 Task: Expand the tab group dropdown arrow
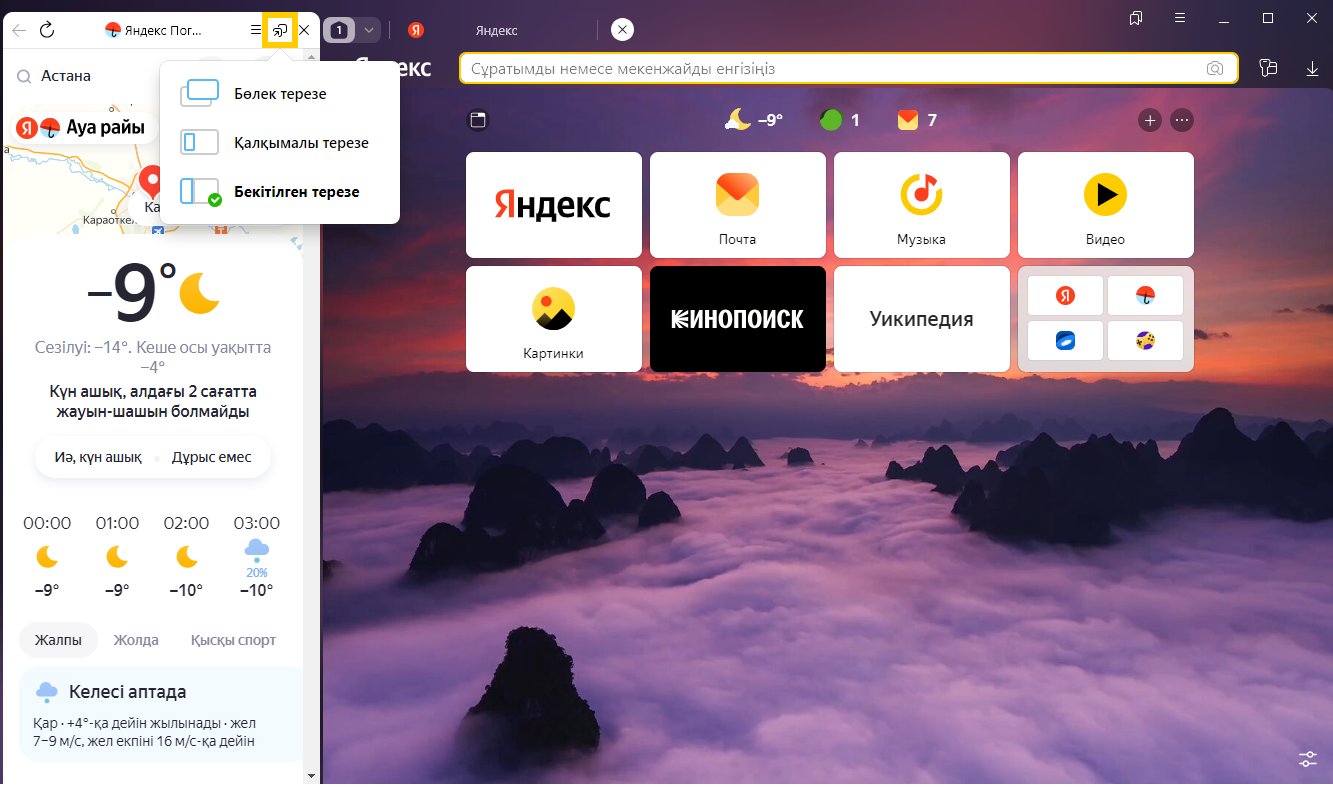click(x=369, y=31)
